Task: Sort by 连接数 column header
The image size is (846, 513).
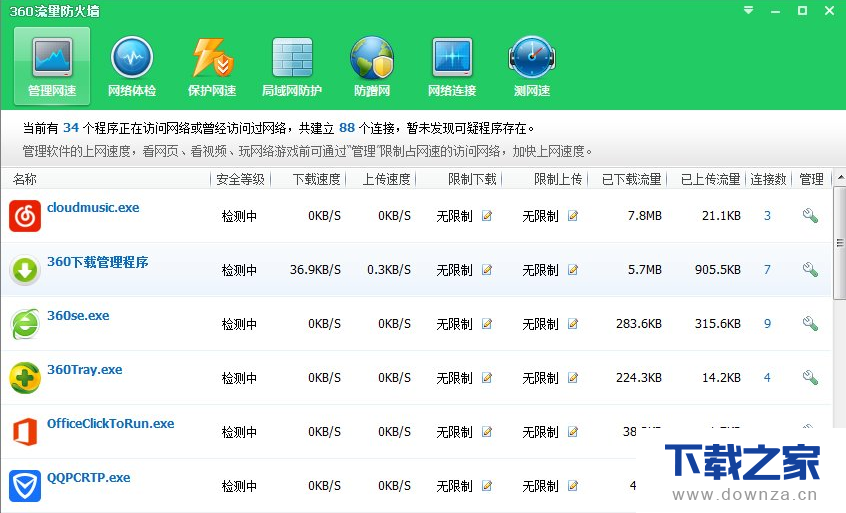Action: (x=768, y=179)
